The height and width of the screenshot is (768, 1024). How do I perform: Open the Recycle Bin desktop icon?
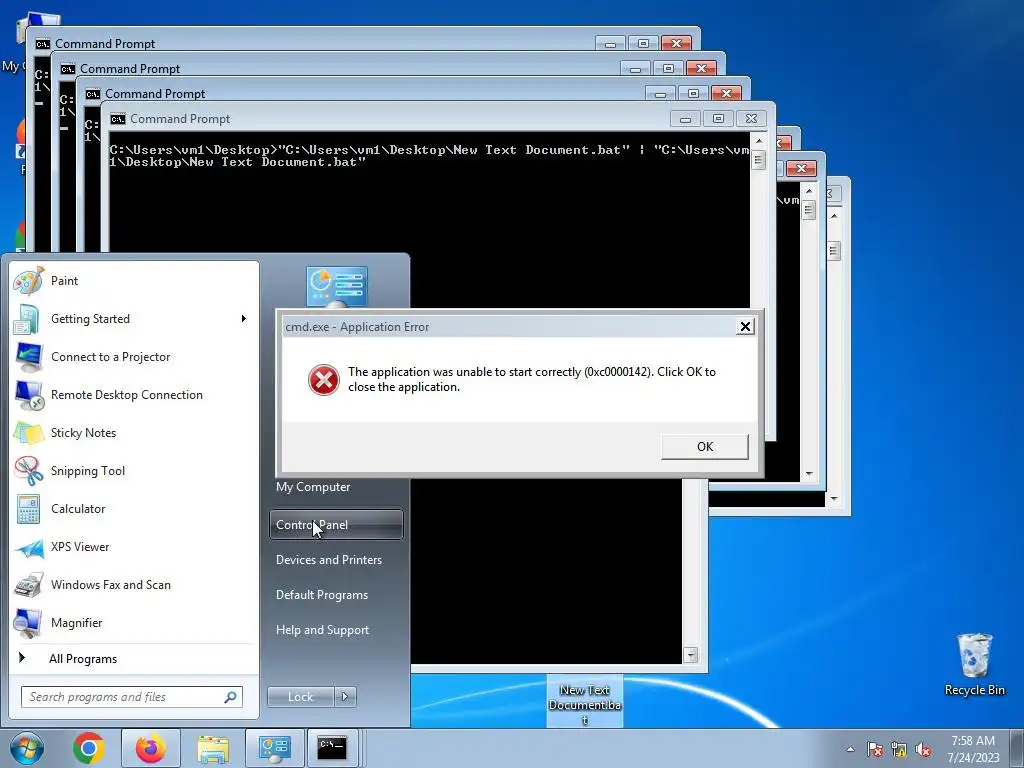[x=974, y=665]
